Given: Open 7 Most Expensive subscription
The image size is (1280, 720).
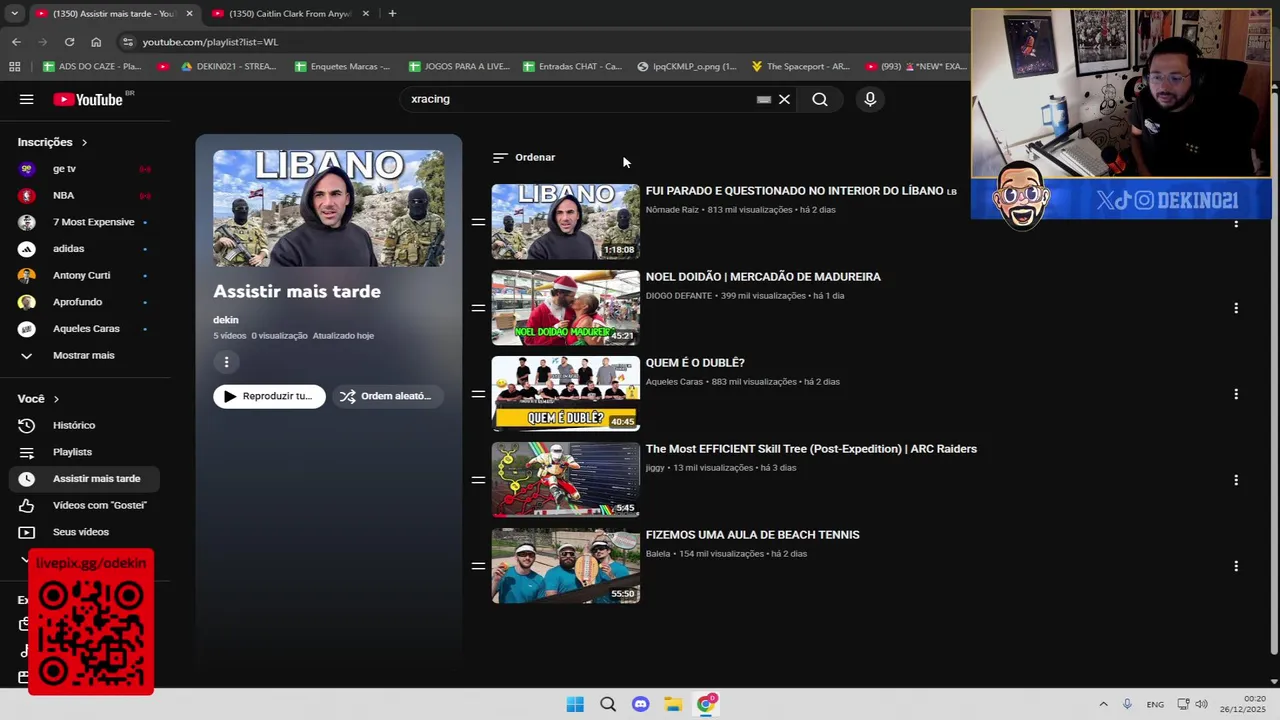Looking at the screenshot, I should pyautogui.click(x=84, y=222).
